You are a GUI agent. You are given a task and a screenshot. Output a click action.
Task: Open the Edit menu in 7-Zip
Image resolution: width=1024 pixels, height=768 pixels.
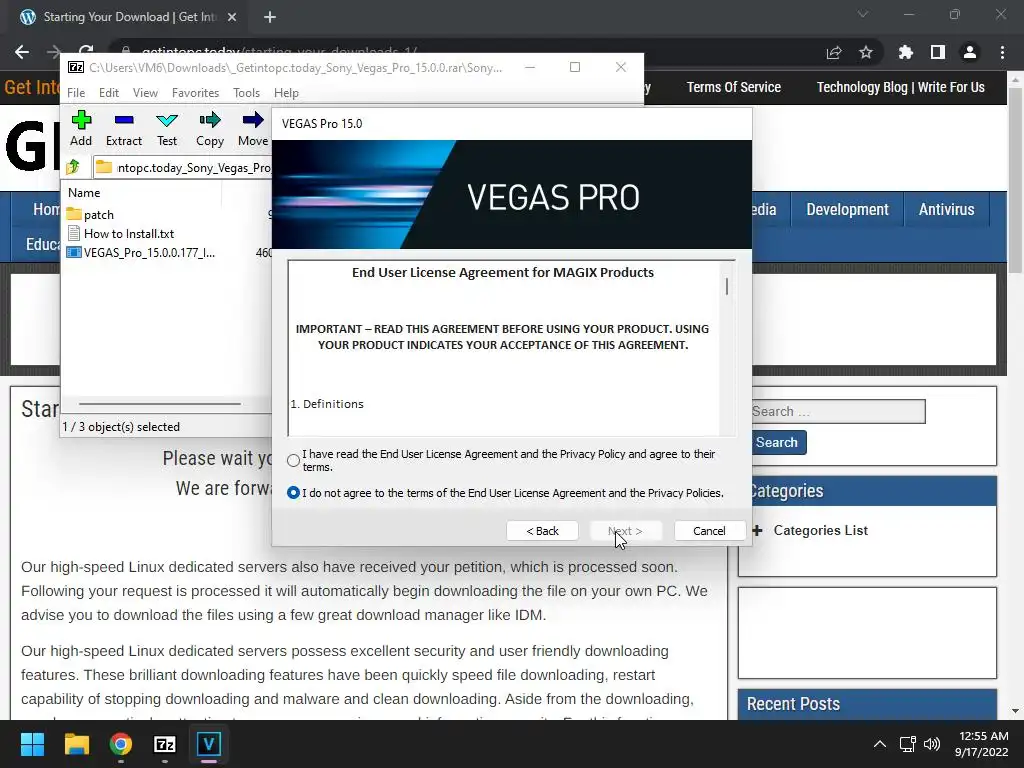[108, 93]
